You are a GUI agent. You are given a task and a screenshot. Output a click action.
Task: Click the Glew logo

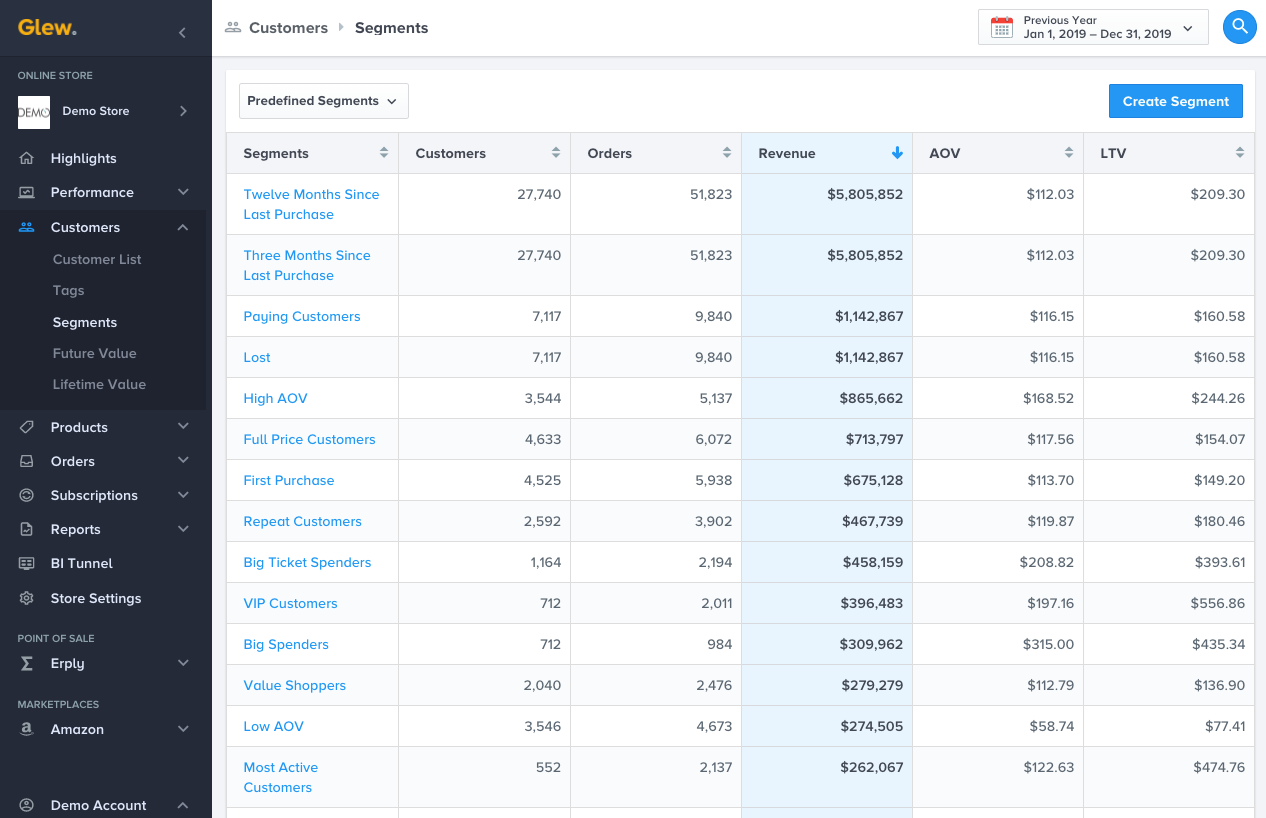(47, 28)
